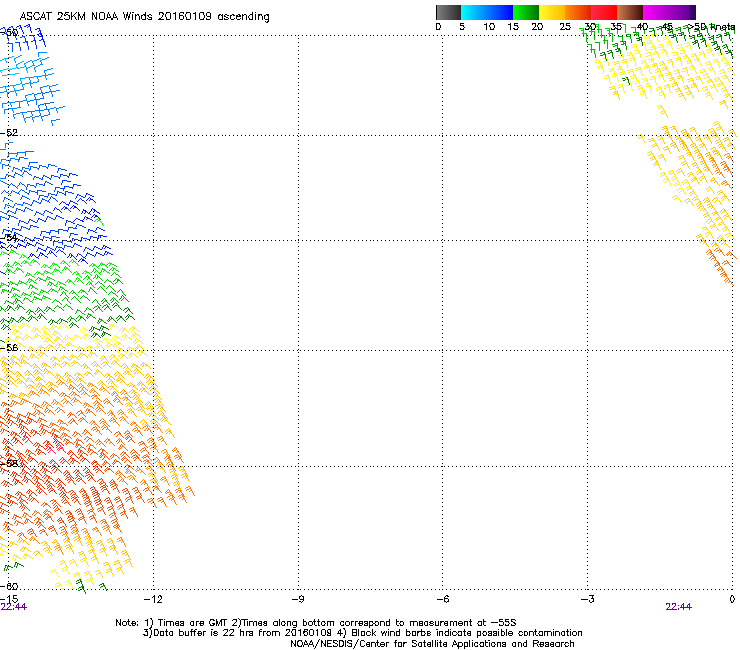Viewport: 740px width, 650px height.
Task: Click the '-52' latitude axis label
Action: click(x=9, y=133)
